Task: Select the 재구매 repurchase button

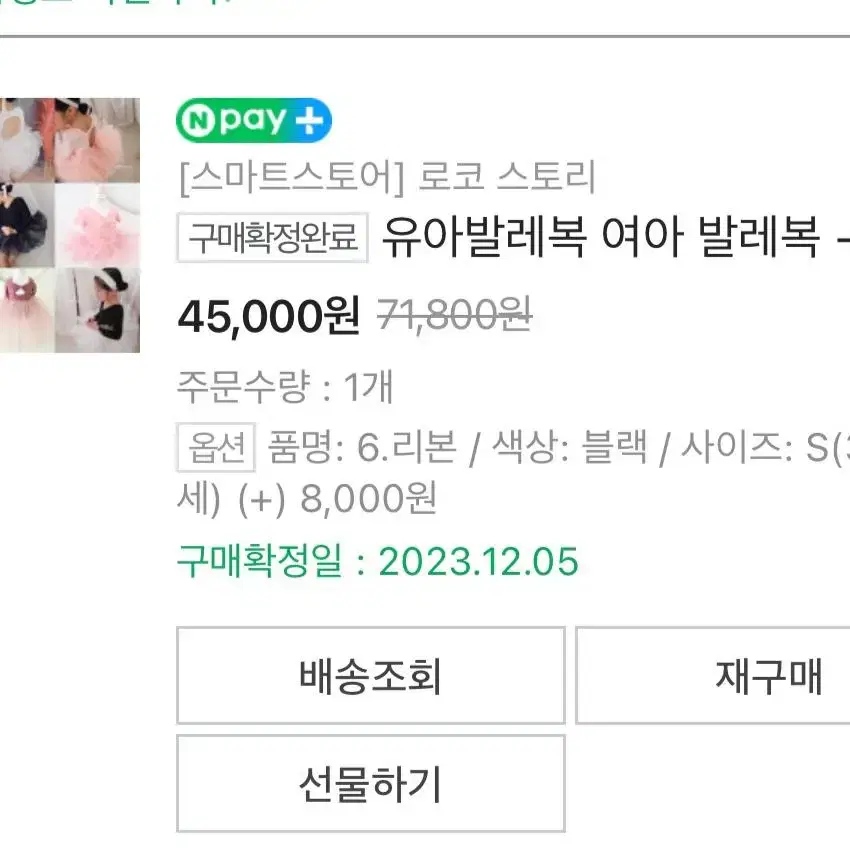Action: pyautogui.click(x=713, y=675)
